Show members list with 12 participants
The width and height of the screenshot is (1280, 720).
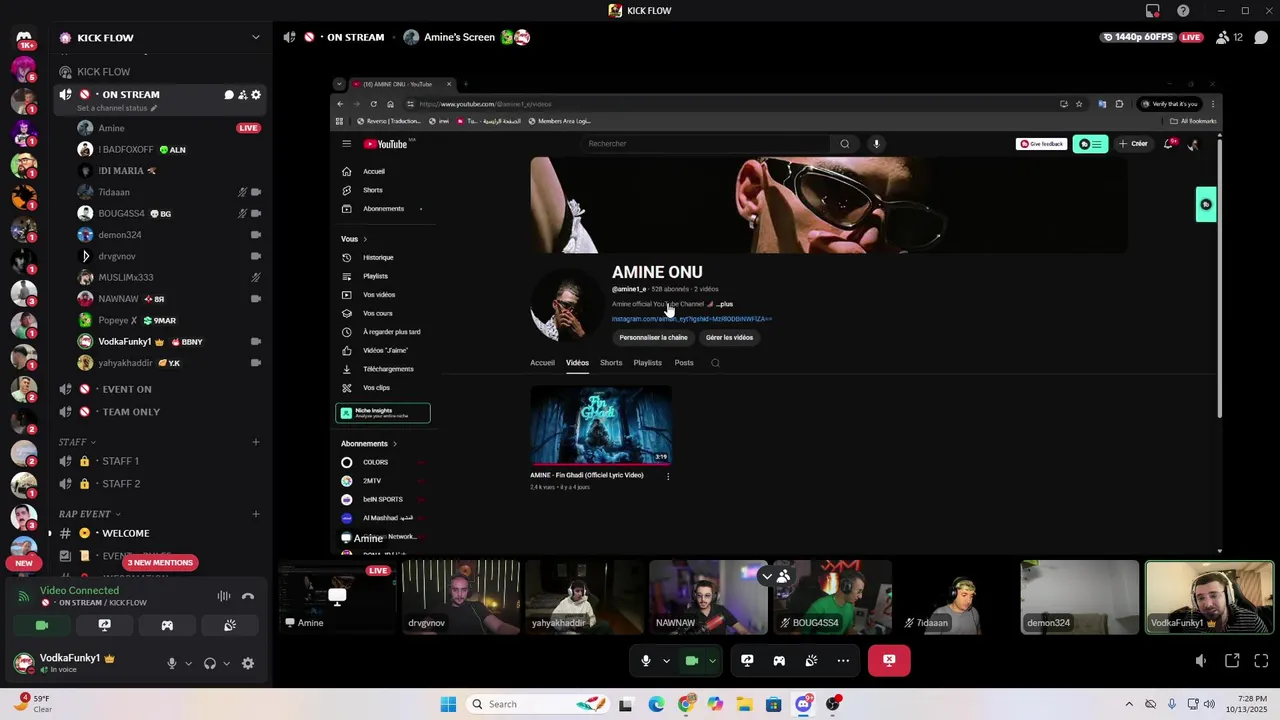tap(1229, 37)
